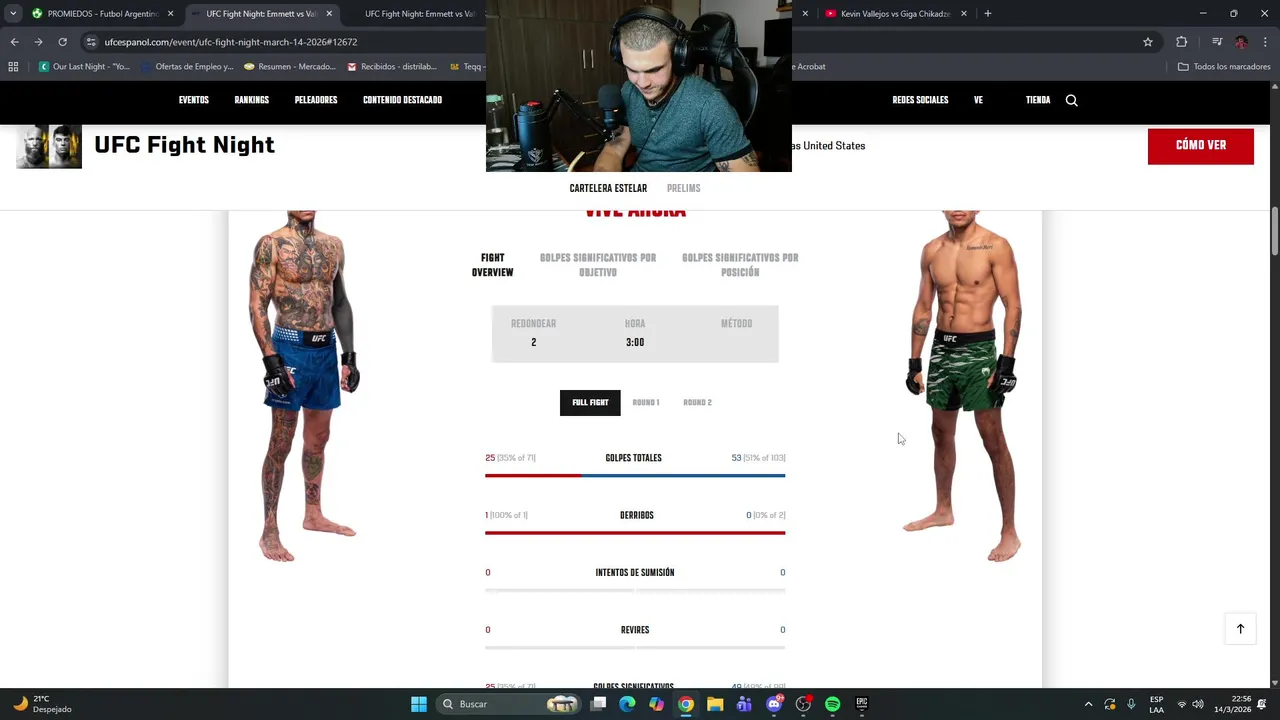Open Todos los marcadores folder

(1224, 67)
